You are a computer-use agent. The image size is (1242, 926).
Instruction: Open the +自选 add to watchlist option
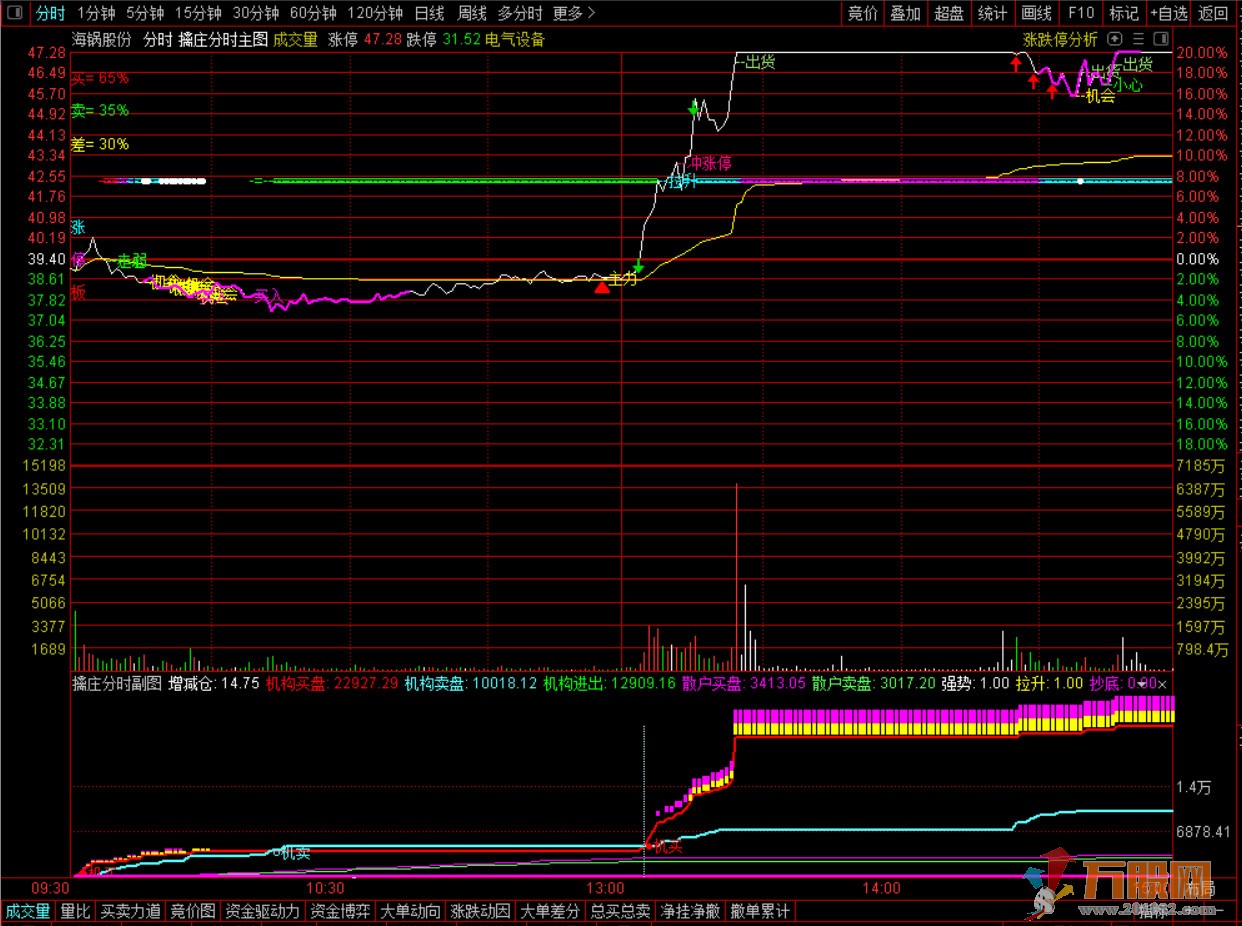(x=1168, y=13)
